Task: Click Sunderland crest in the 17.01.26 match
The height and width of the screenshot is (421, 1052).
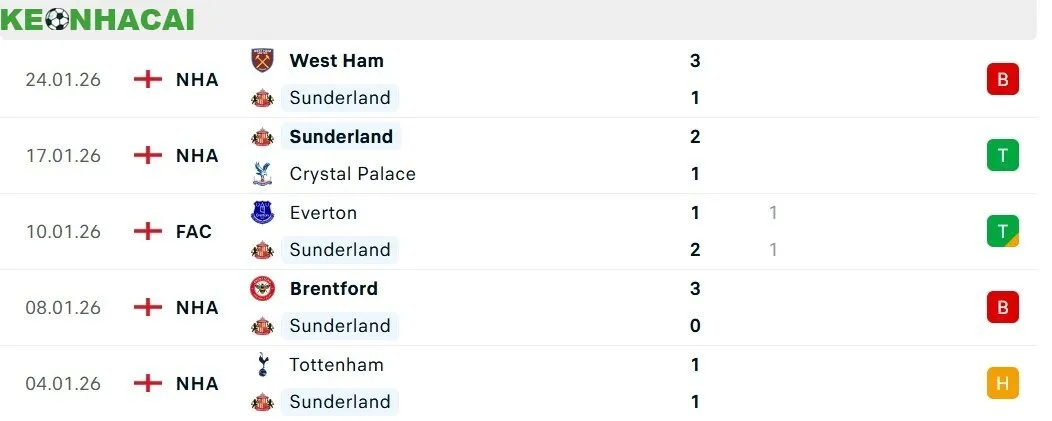Action: point(261,136)
